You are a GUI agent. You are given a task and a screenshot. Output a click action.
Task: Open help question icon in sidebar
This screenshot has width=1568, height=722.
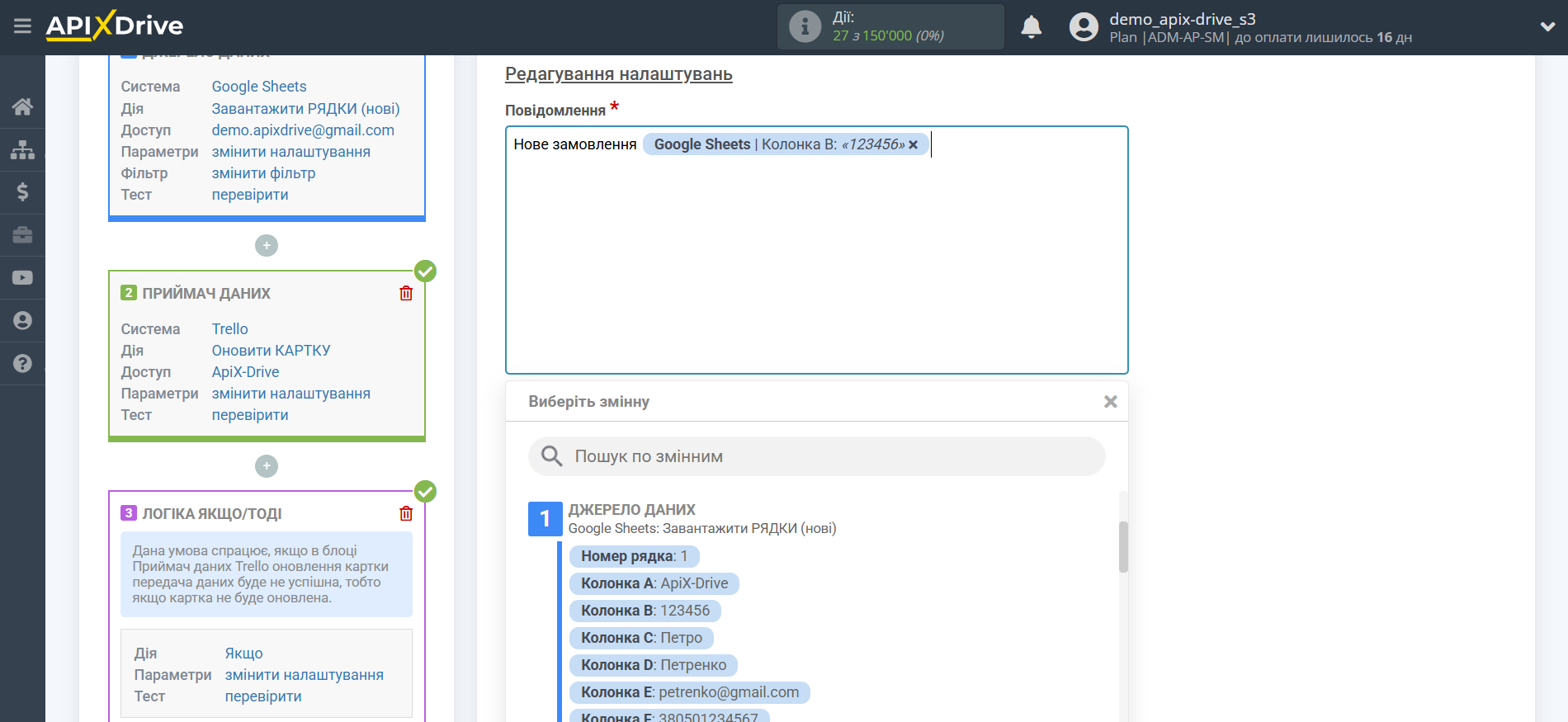[22, 363]
